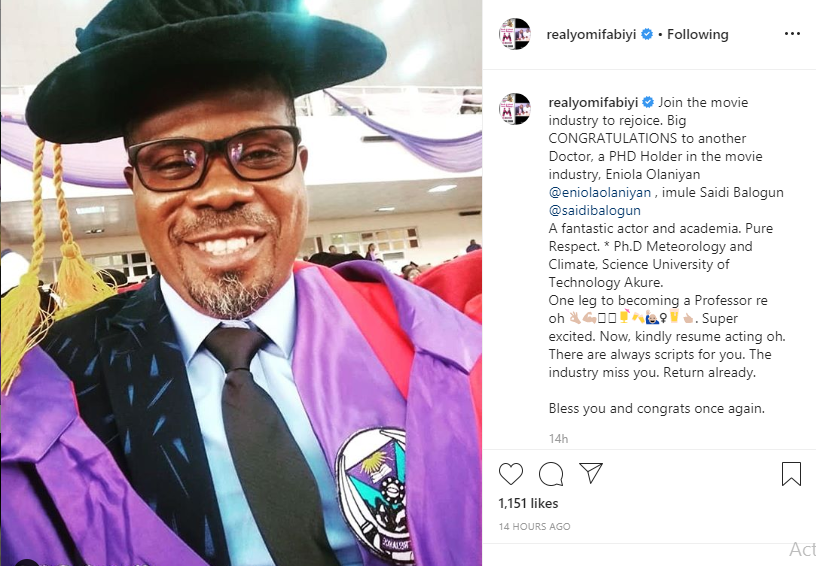This screenshot has width=816, height=566.
Task: Click caption profile avatar thumbnail
Action: pos(515,109)
